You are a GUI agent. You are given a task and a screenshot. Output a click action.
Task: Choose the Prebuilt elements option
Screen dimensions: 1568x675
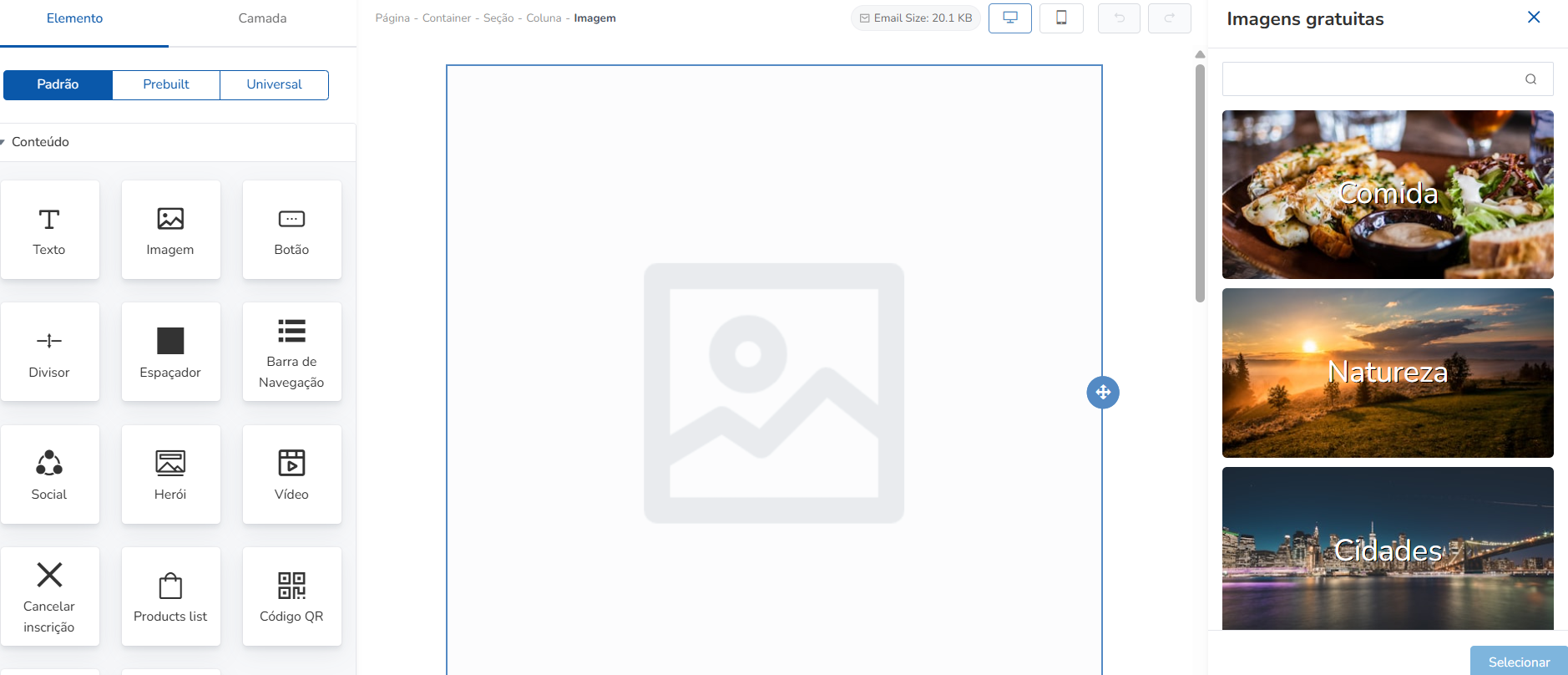point(166,84)
